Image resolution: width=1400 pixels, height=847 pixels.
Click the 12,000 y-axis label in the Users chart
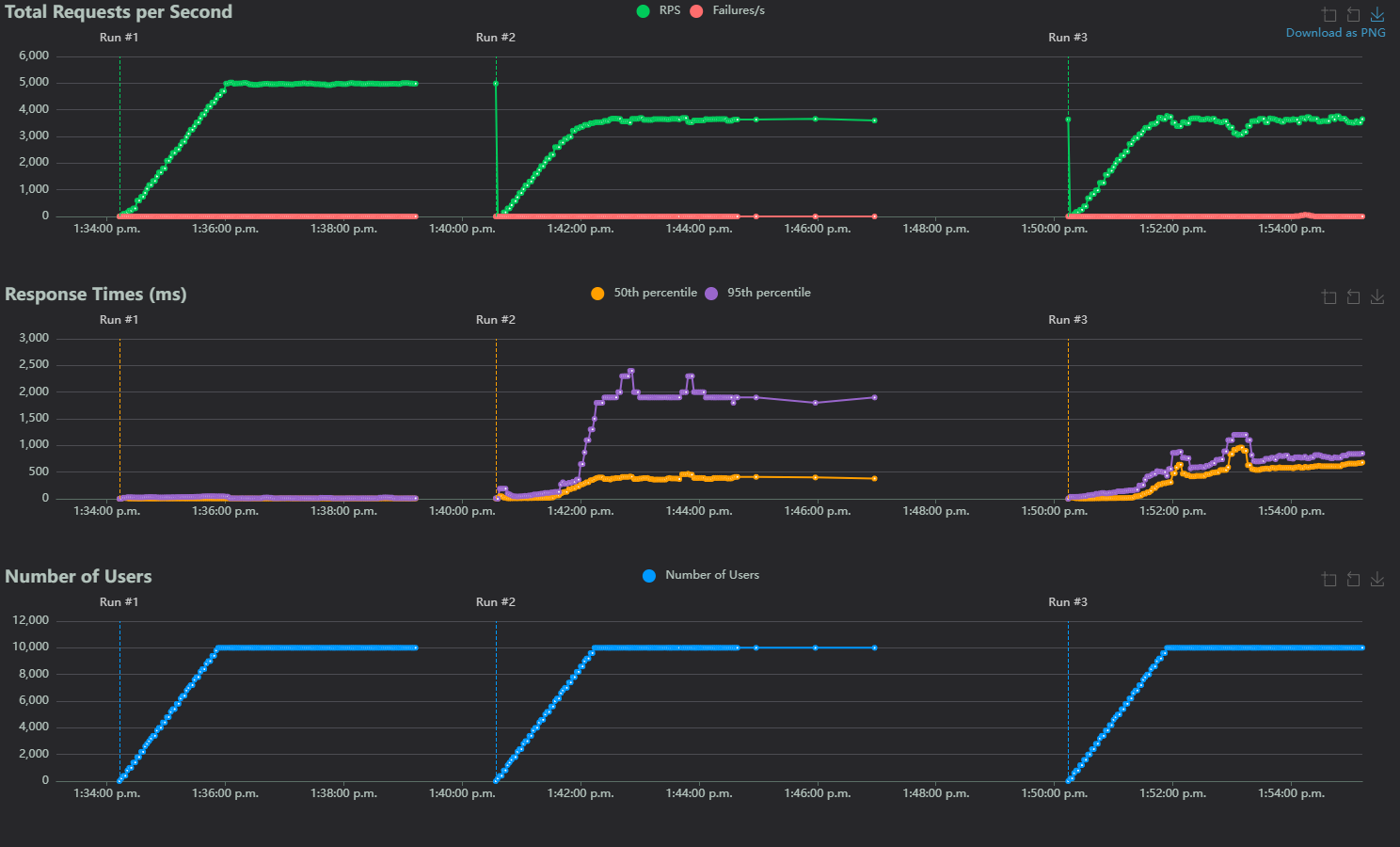[31, 620]
